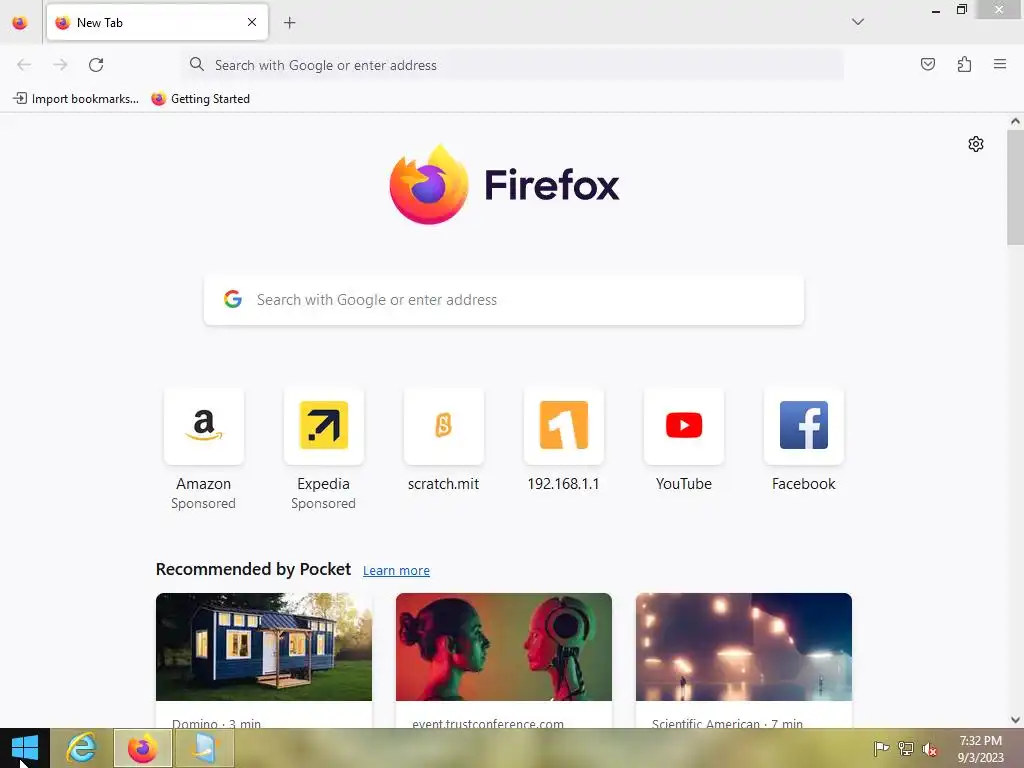Close the New Tab tab
The width and height of the screenshot is (1024, 768).
[252, 22]
